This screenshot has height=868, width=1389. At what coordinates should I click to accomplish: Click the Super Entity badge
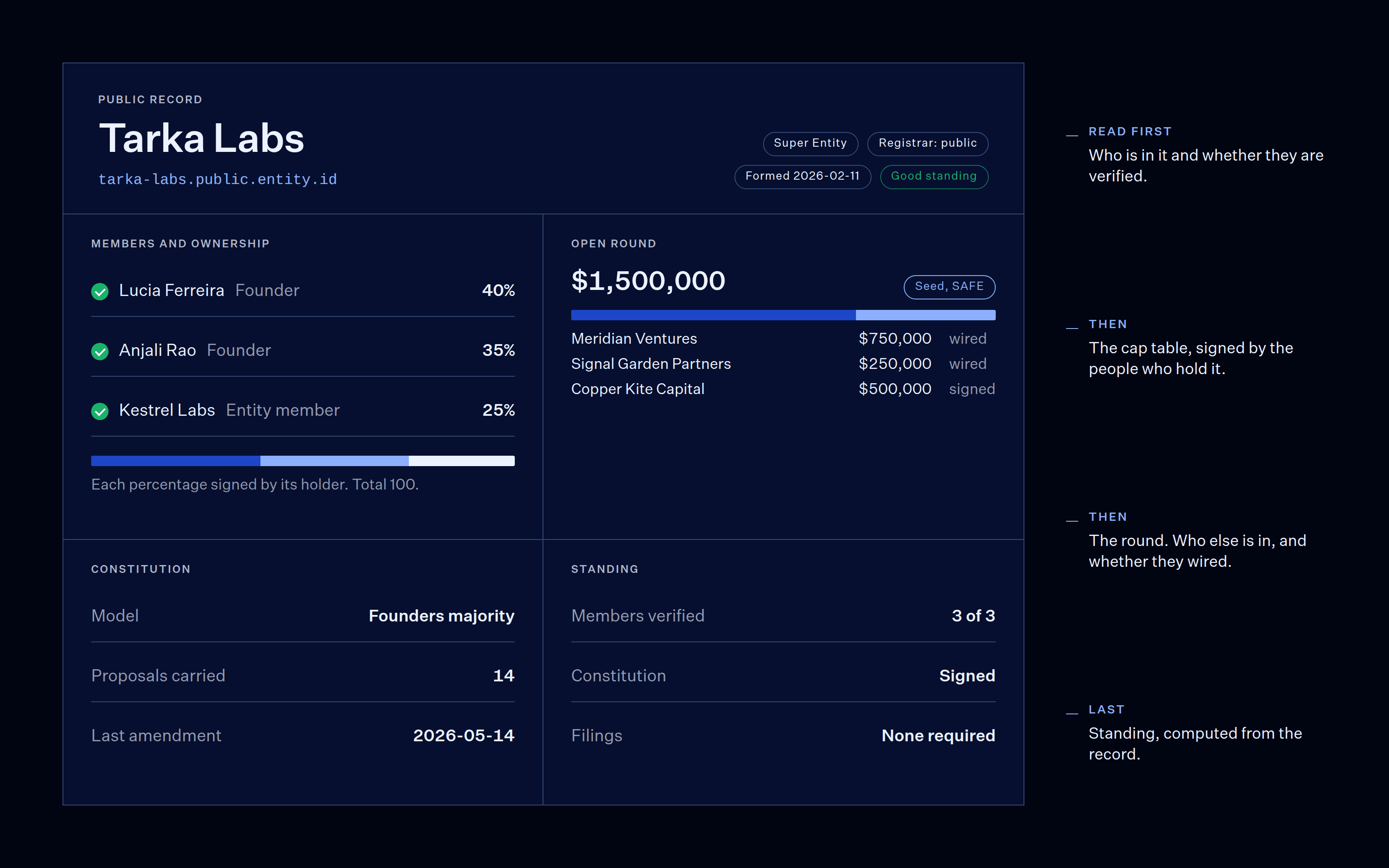[810, 144]
